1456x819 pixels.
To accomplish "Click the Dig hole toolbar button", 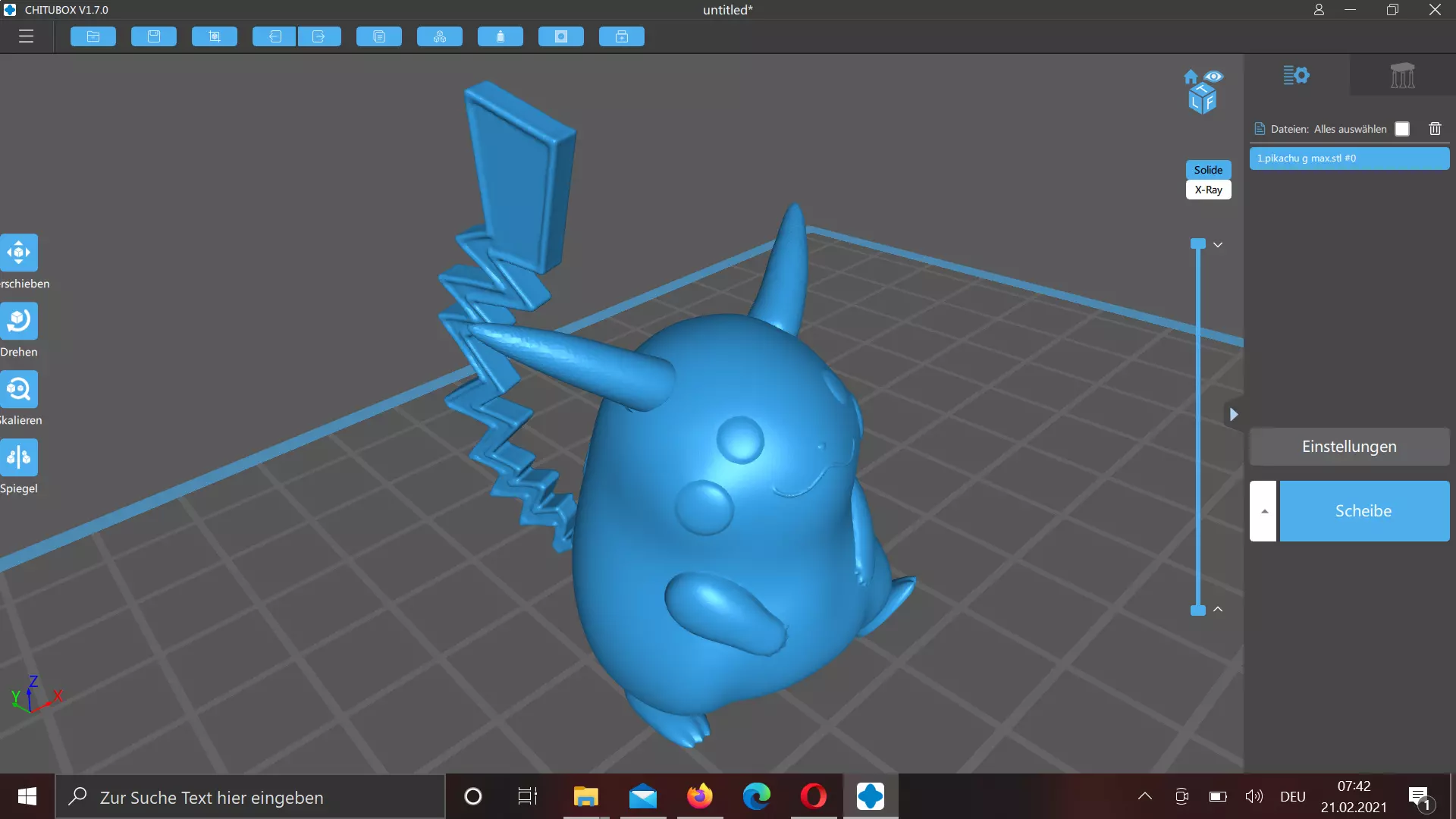I will click(x=561, y=36).
